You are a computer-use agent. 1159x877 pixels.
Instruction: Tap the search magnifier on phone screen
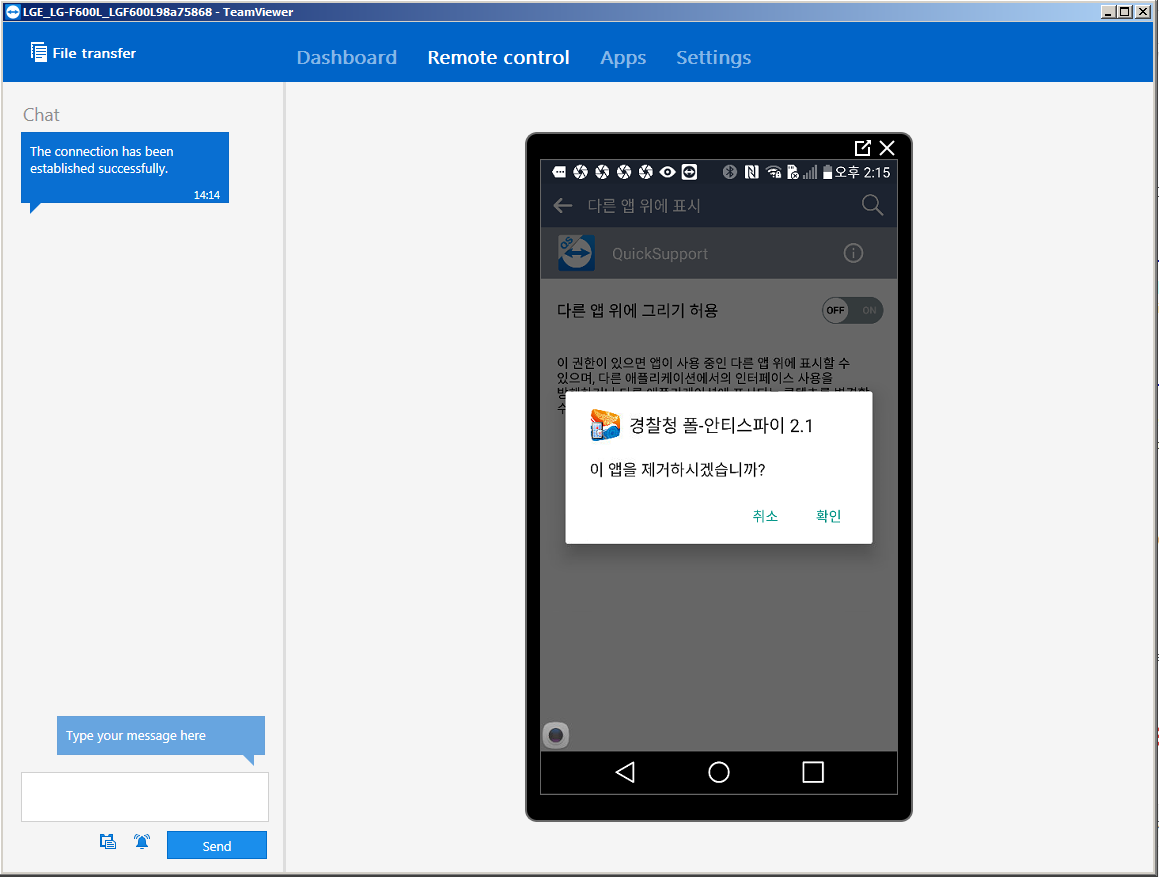click(x=872, y=205)
